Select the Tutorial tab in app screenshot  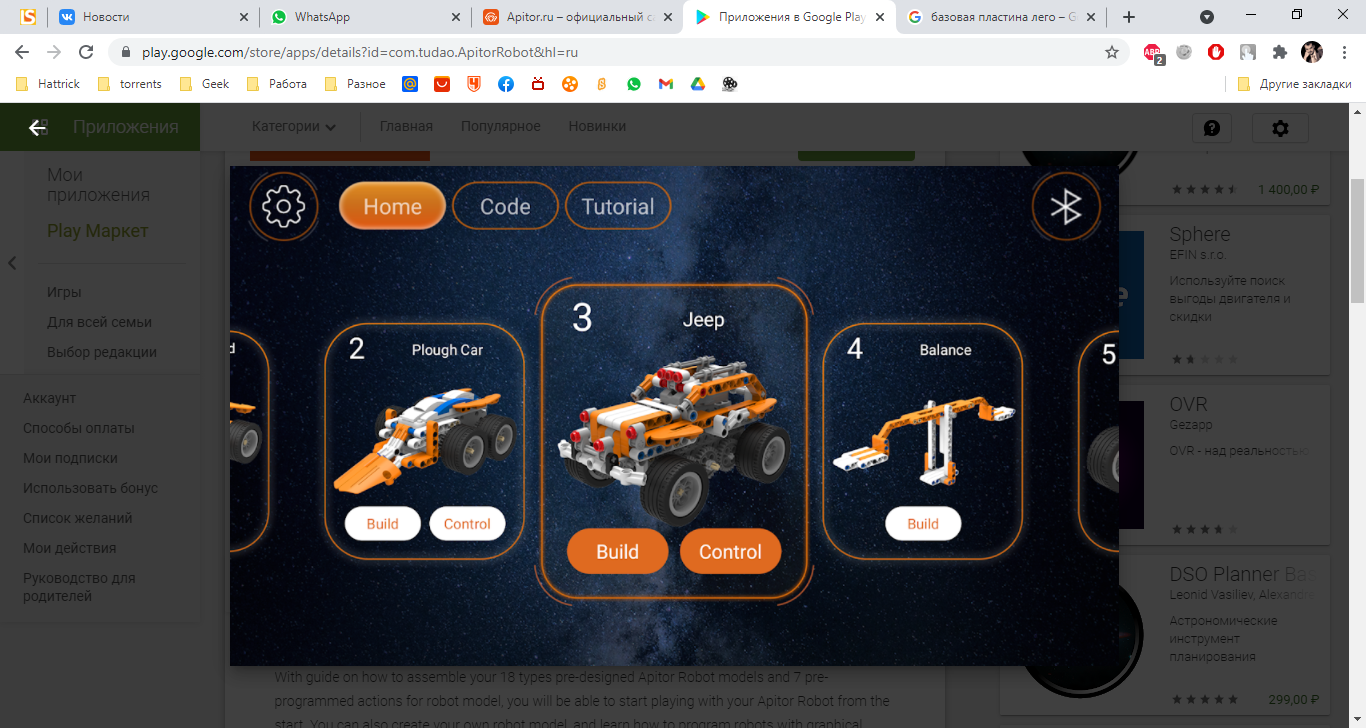[x=618, y=207]
